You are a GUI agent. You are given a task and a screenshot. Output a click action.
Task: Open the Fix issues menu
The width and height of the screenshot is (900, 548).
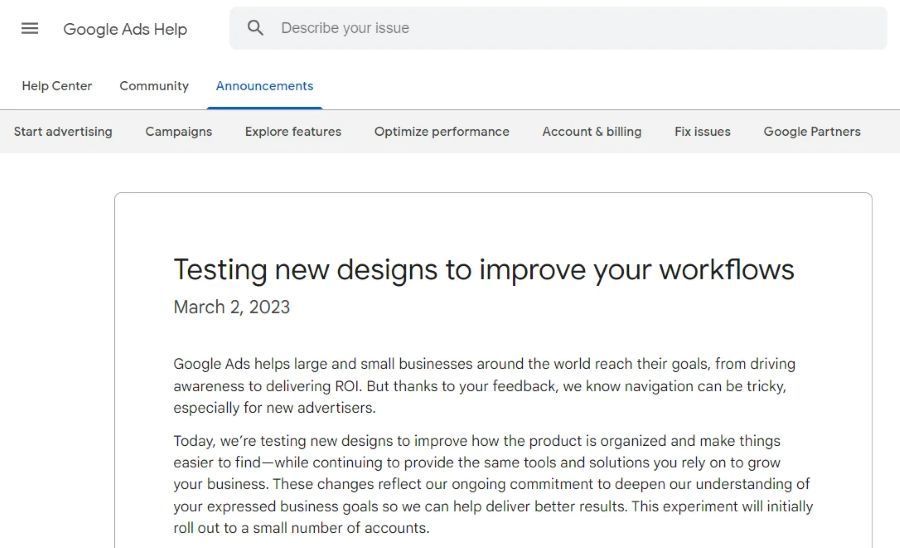coord(703,131)
